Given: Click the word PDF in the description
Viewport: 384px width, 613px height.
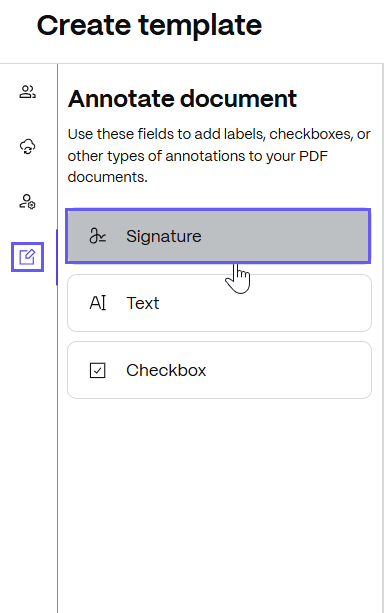Looking at the screenshot, I should coord(314,156).
